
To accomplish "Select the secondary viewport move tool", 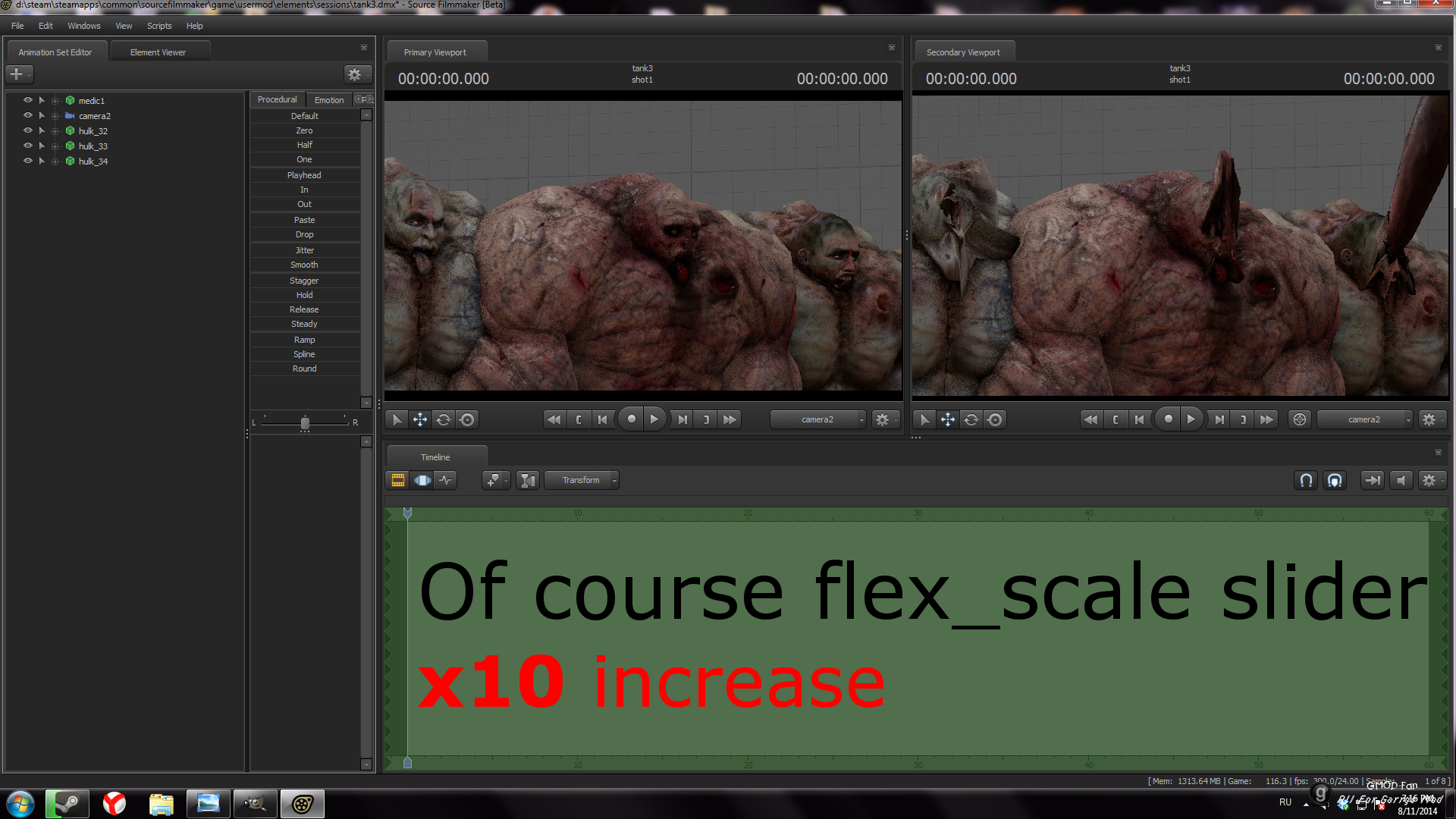I will pos(948,419).
